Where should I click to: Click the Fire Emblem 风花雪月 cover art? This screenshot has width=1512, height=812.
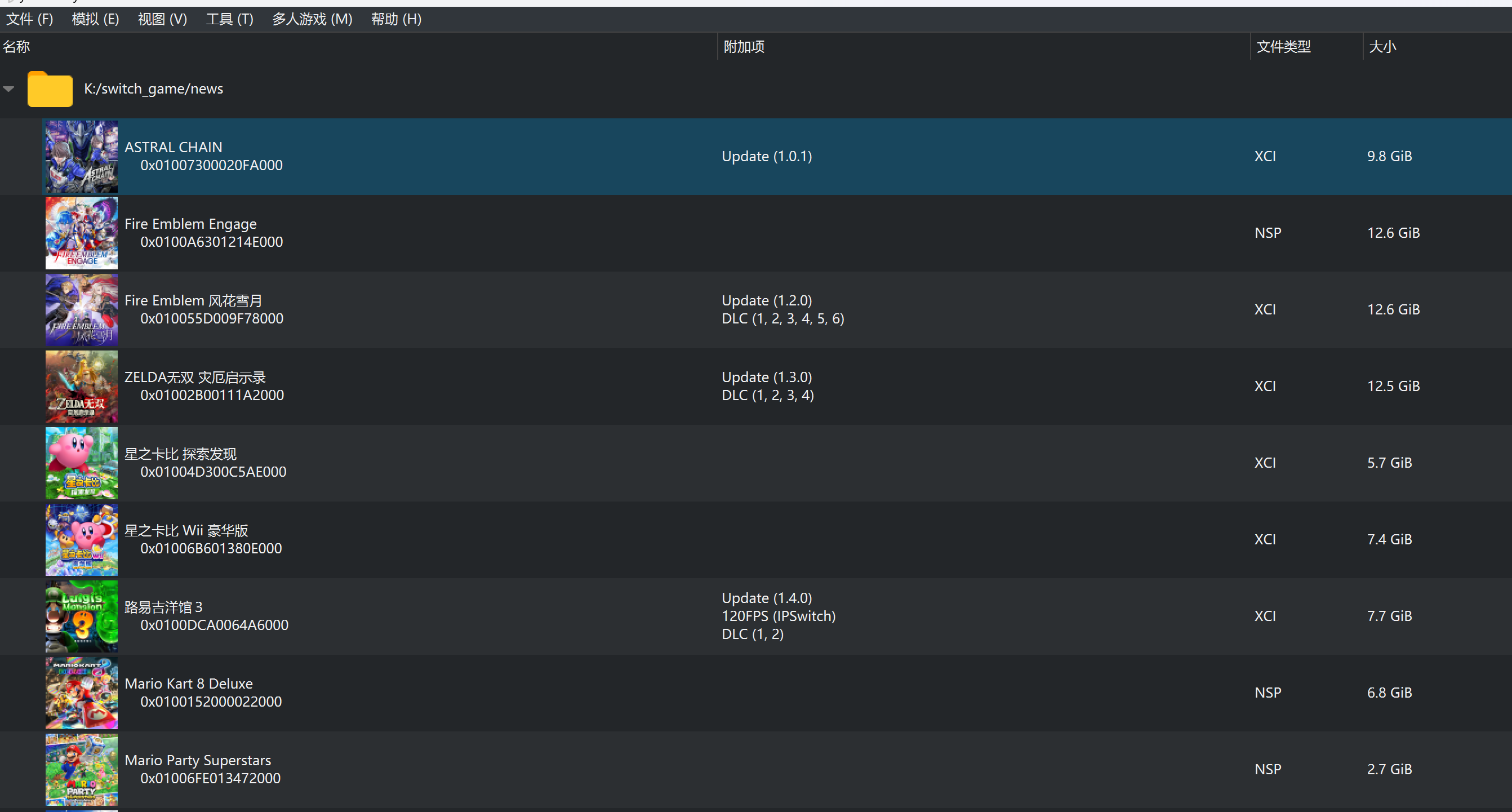(x=82, y=310)
